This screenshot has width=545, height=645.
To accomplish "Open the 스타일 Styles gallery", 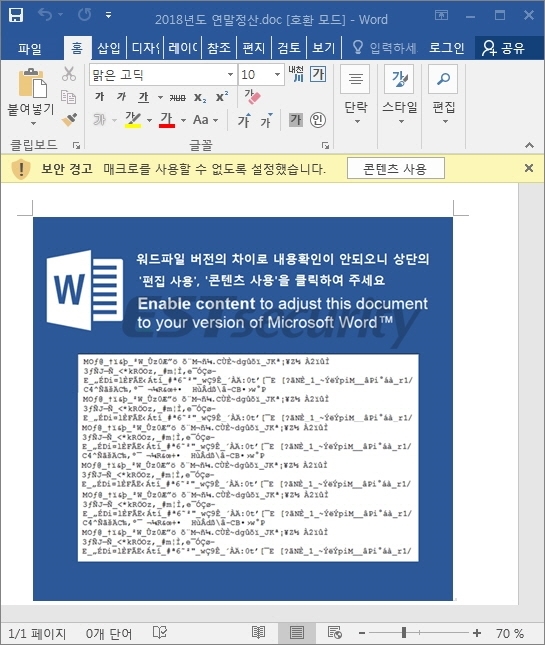I will pos(400,95).
